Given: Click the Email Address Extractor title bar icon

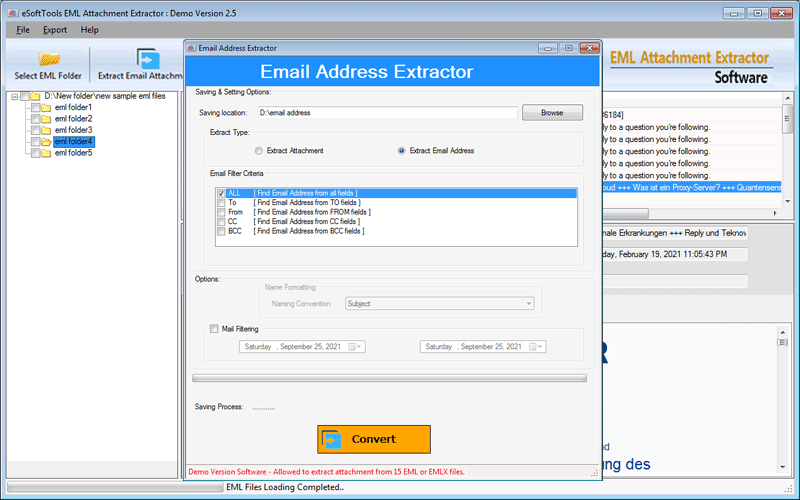Looking at the screenshot, I should point(191,48).
